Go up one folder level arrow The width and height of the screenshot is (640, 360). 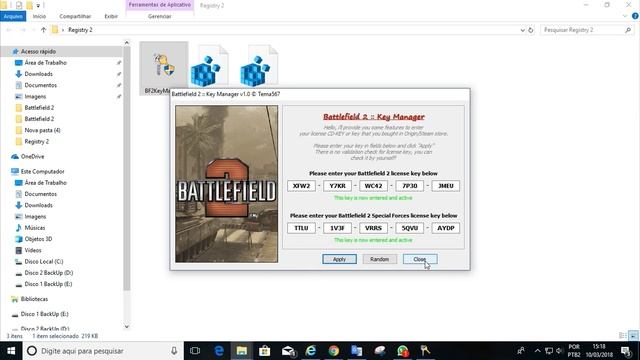[44, 30]
